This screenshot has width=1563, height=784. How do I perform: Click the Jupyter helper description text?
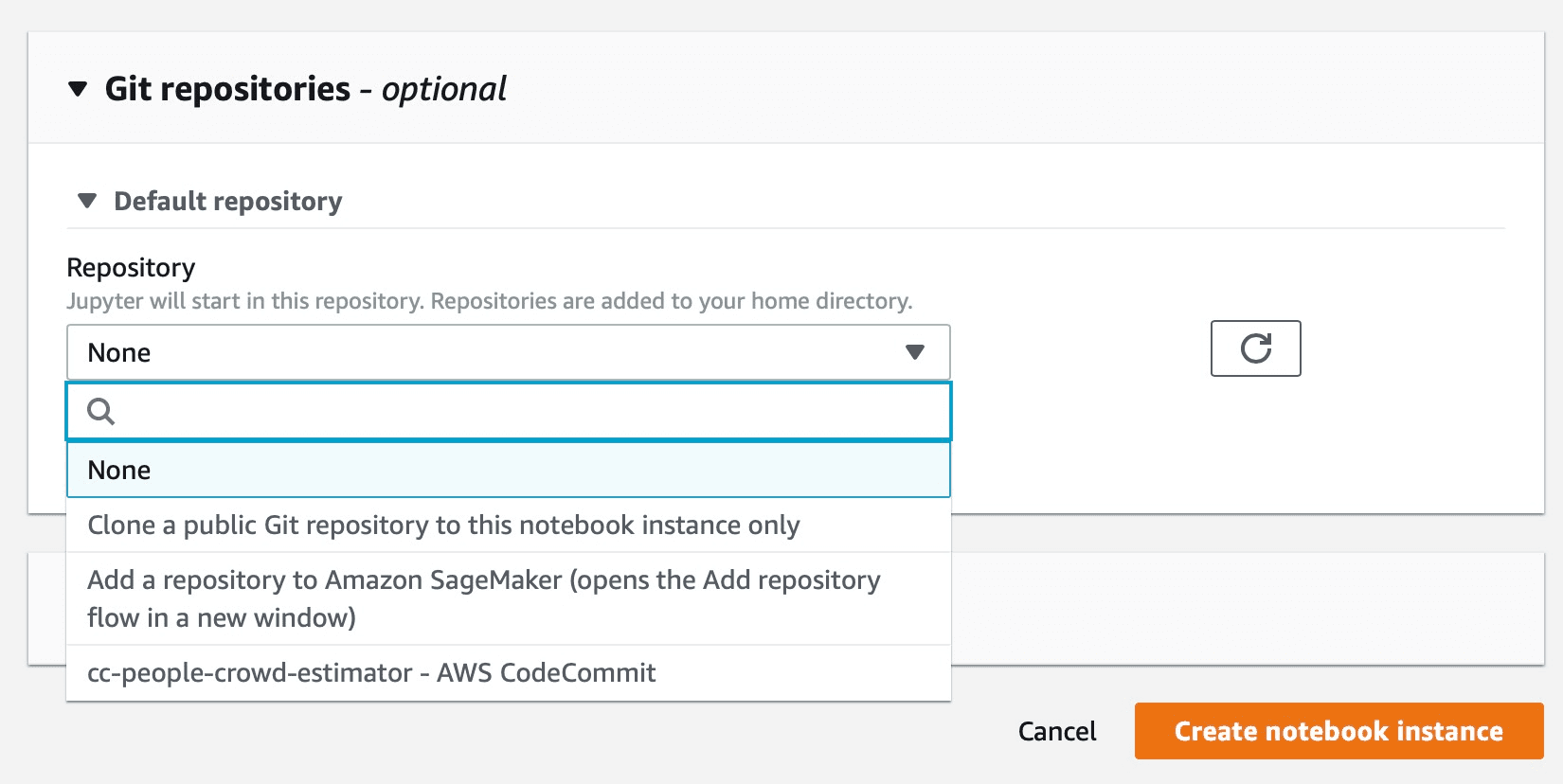489,301
